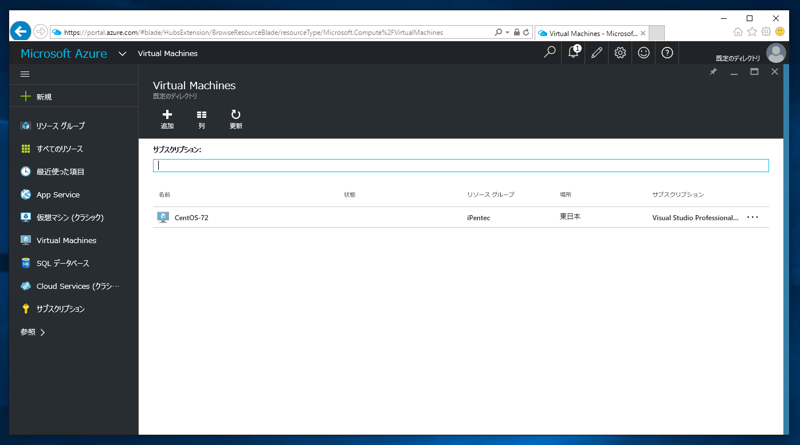Sort by 状態 column header
The height and width of the screenshot is (445, 800).
click(x=349, y=194)
